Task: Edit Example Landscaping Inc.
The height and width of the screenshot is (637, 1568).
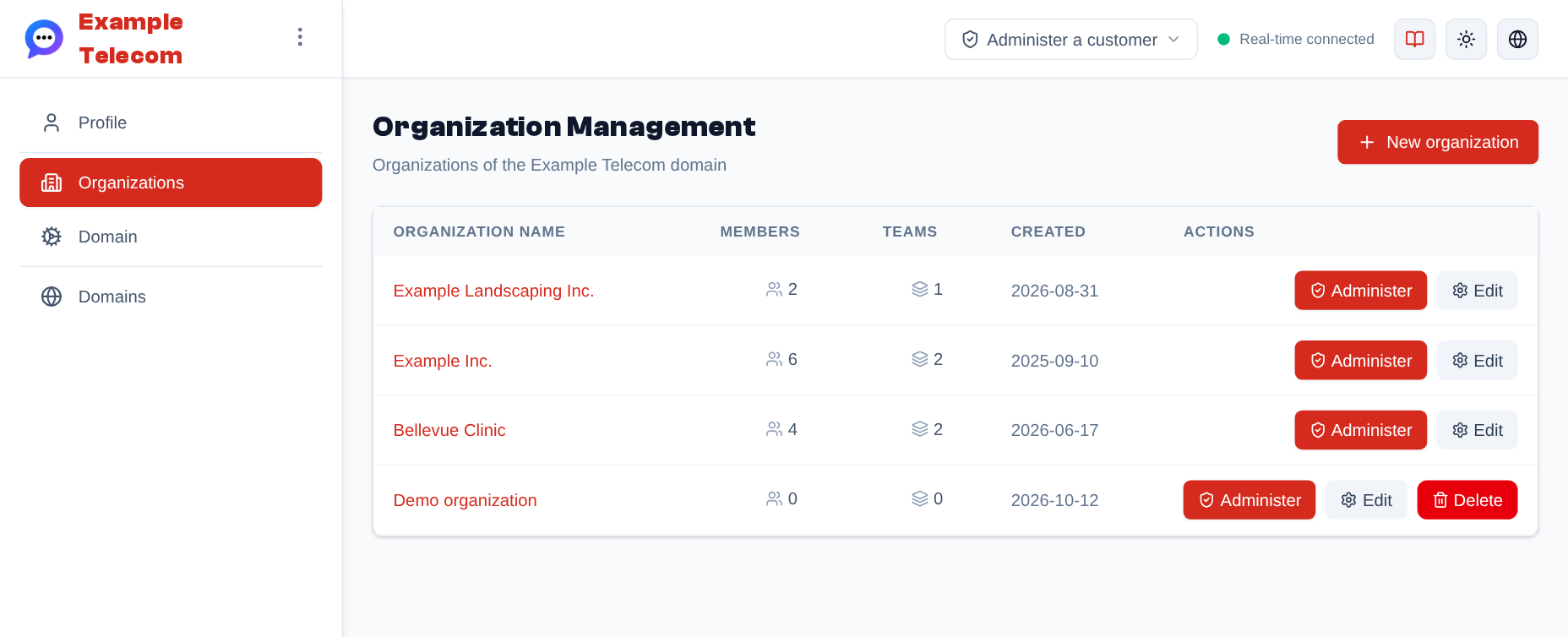Action: [1477, 291]
